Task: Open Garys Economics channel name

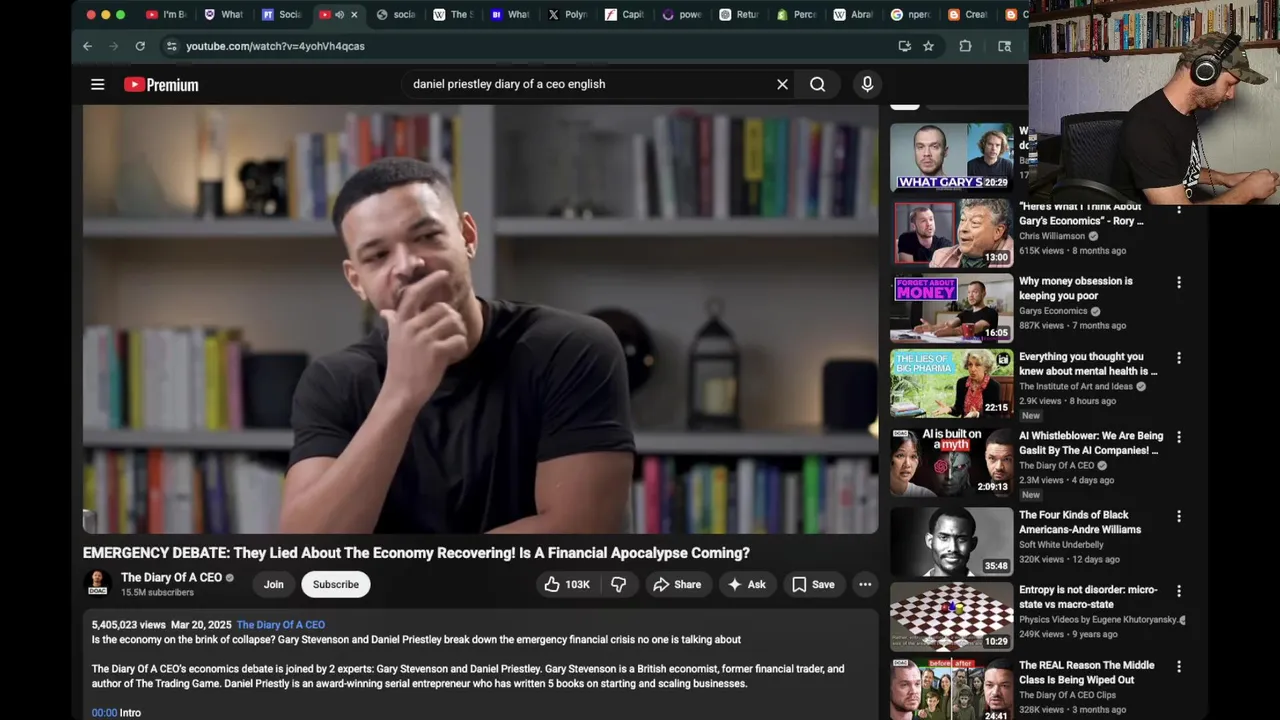Action: coord(1053,311)
